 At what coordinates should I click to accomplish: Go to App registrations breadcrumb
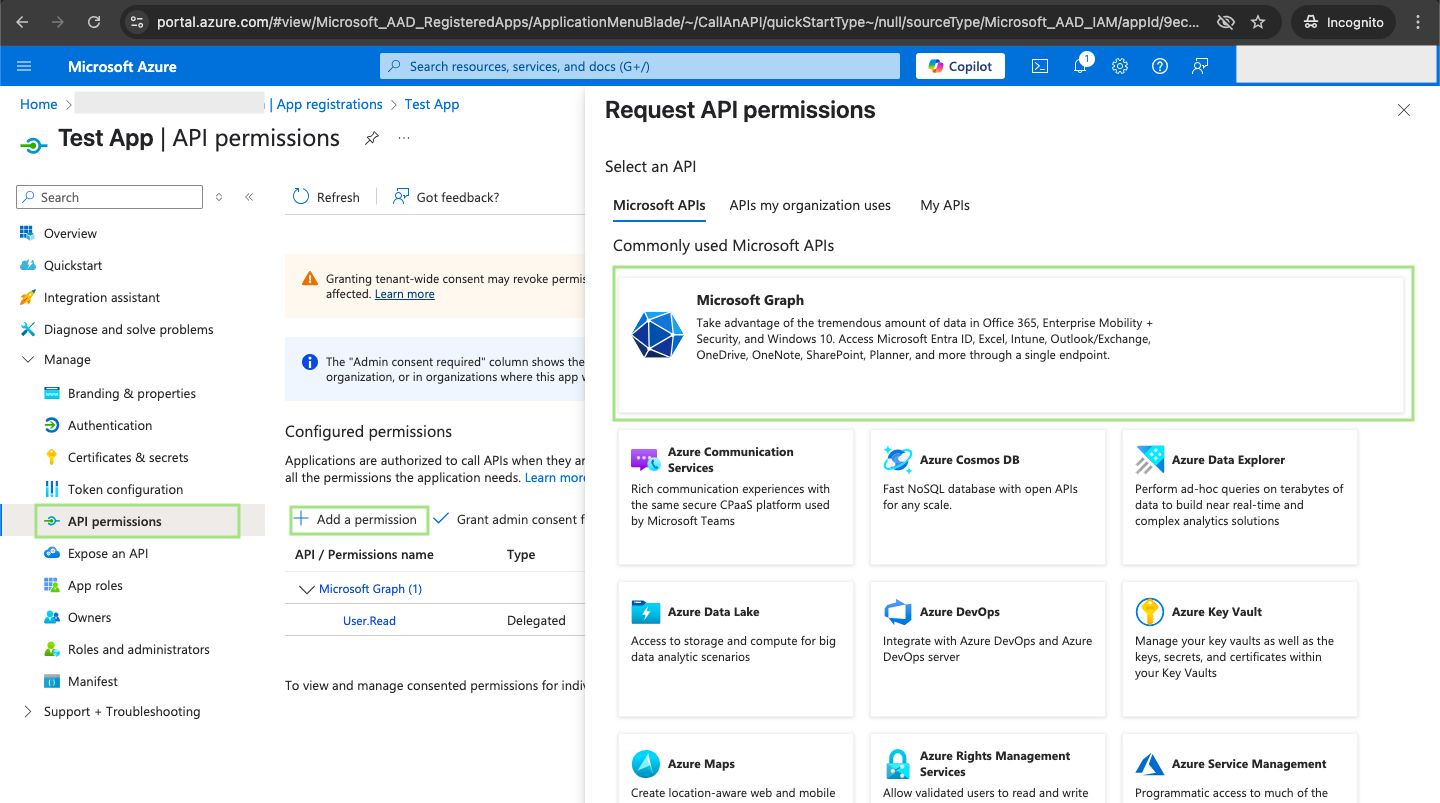(x=330, y=104)
